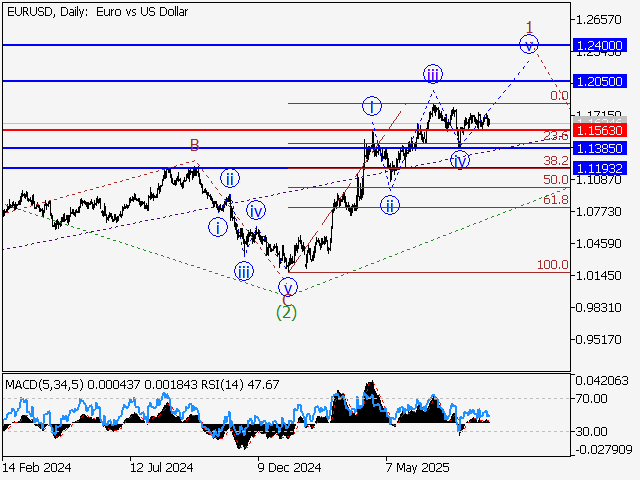
Task: Click the 100.0 Fibonacci level label
Action: [552, 265]
